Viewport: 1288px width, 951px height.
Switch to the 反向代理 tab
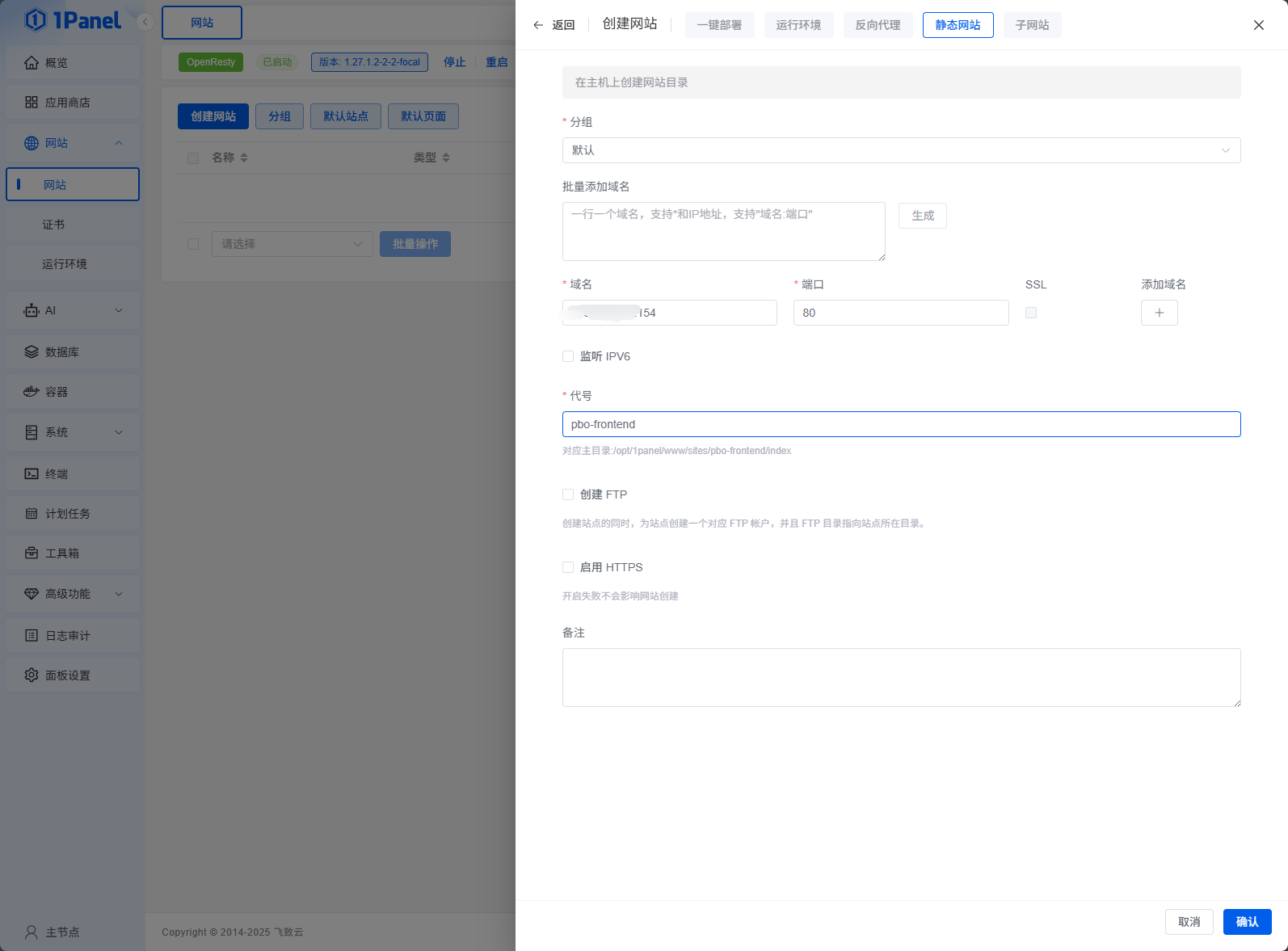pos(878,25)
